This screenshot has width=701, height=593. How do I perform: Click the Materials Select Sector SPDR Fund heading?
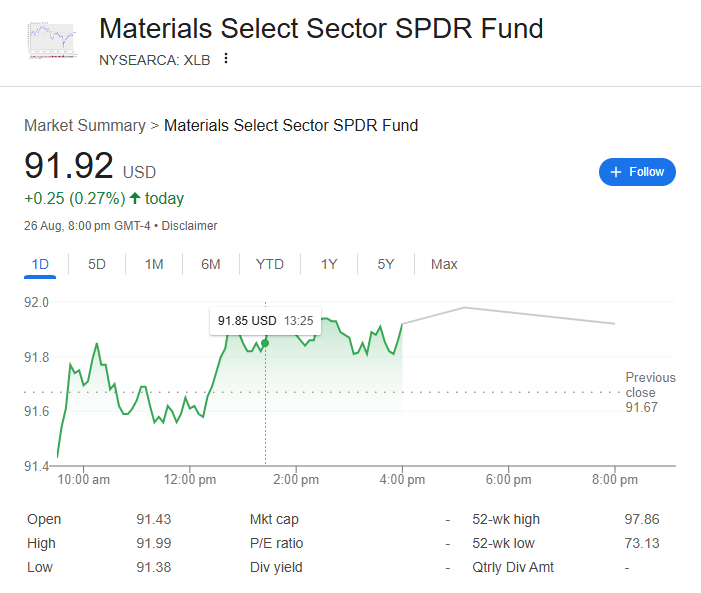[x=321, y=29]
